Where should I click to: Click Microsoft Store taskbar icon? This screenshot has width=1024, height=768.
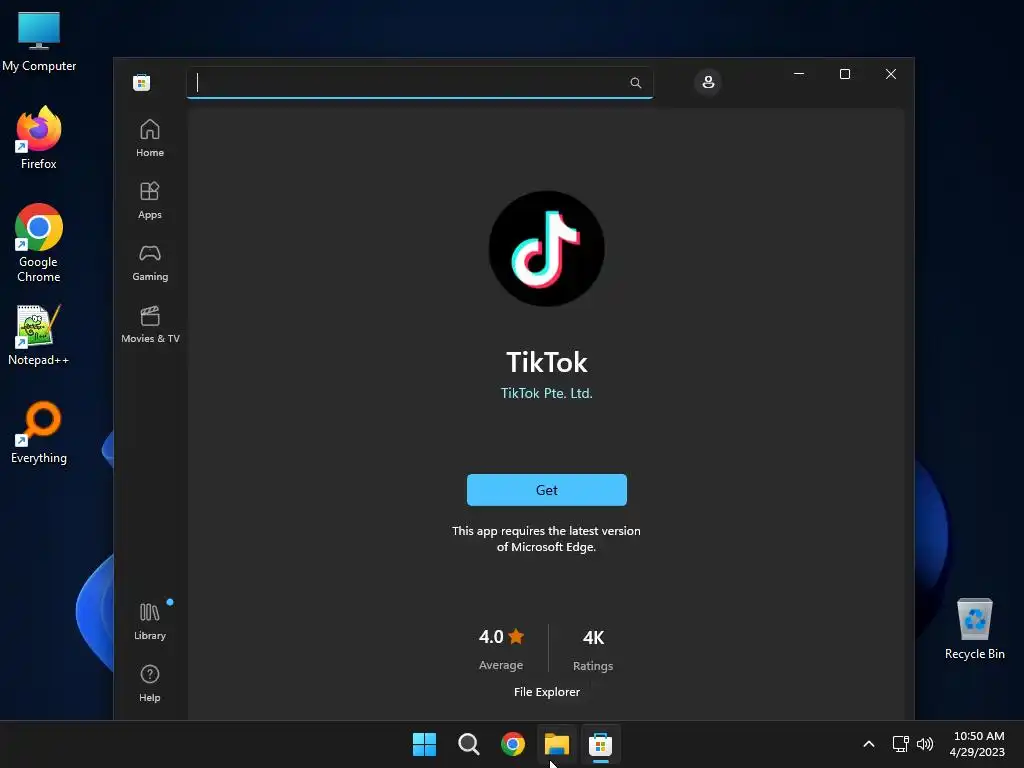point(600,744)
